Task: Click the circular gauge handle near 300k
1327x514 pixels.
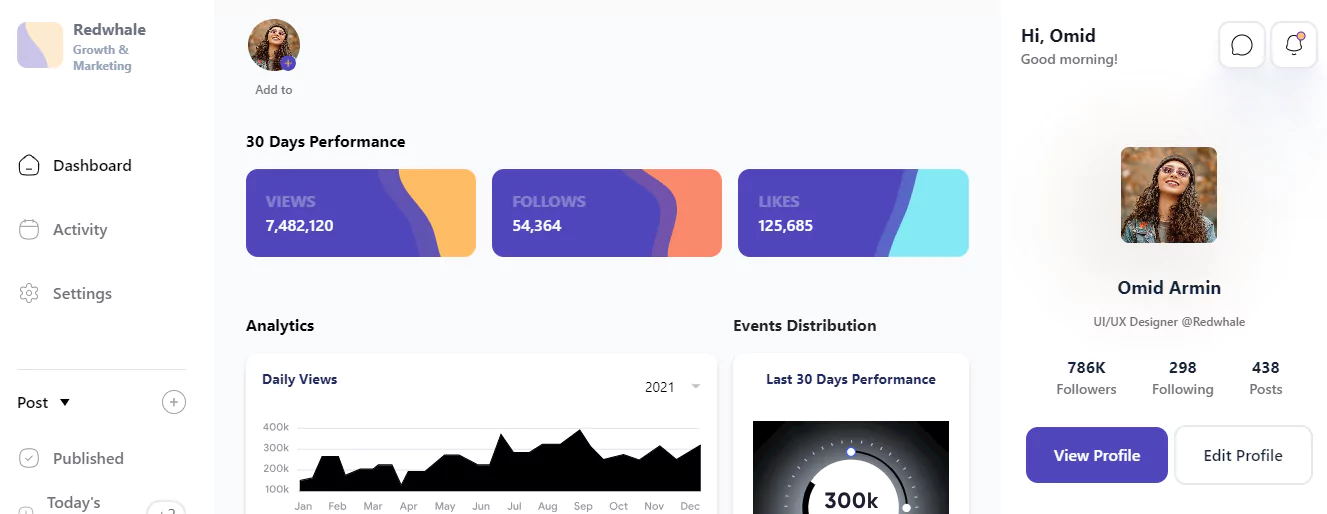Action: [x=851, y=452]
